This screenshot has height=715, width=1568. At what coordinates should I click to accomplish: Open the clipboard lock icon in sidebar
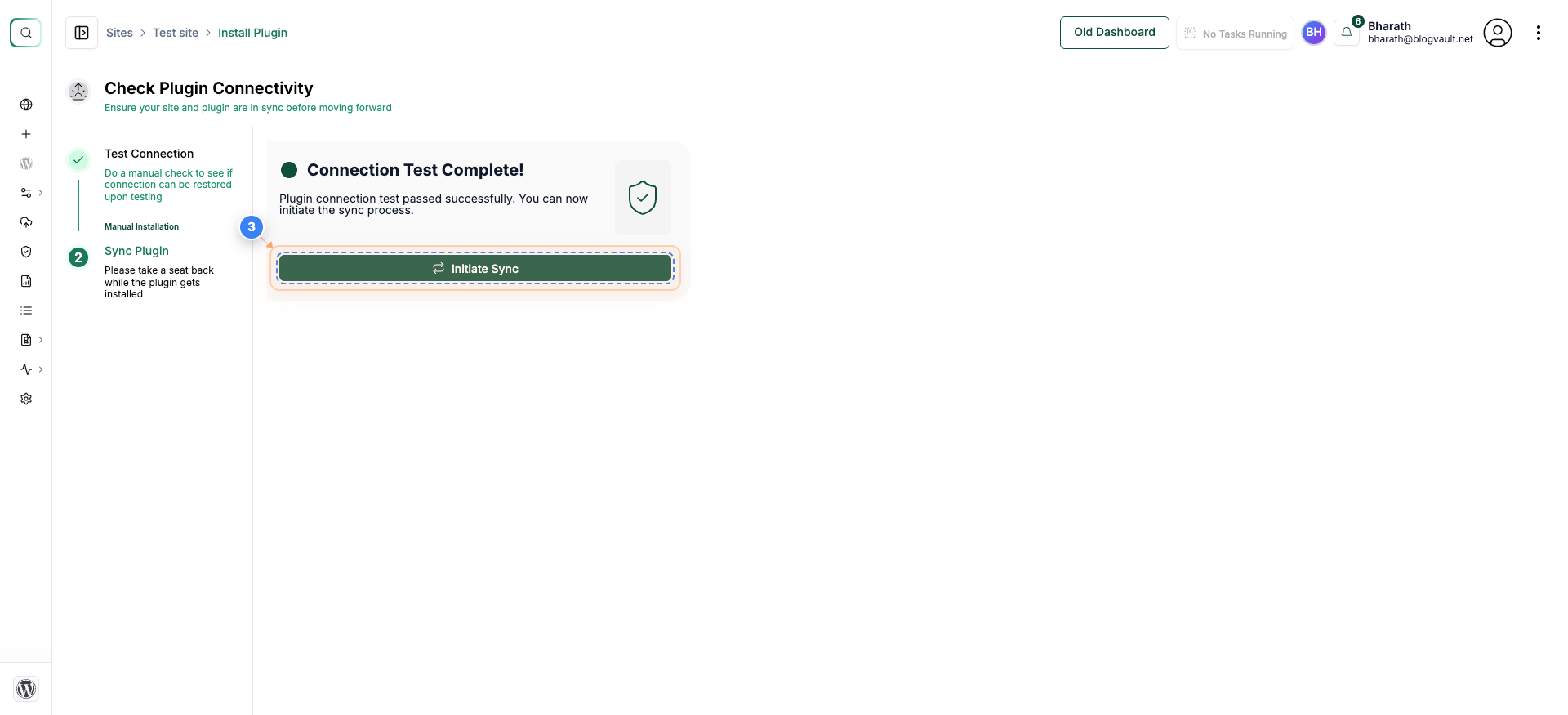pos(26,340)
